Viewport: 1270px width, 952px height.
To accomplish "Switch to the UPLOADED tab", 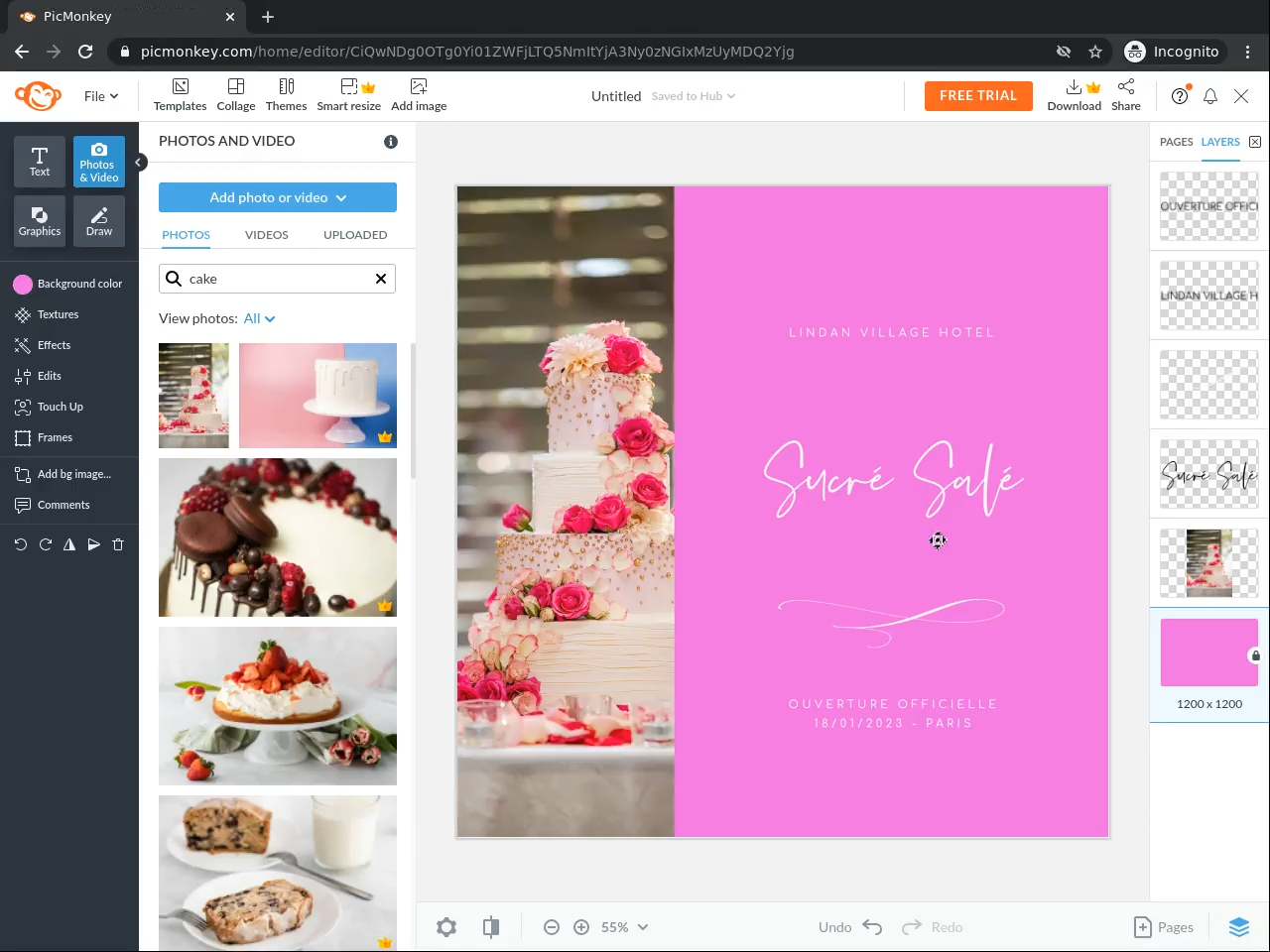I will click(355, 235).
